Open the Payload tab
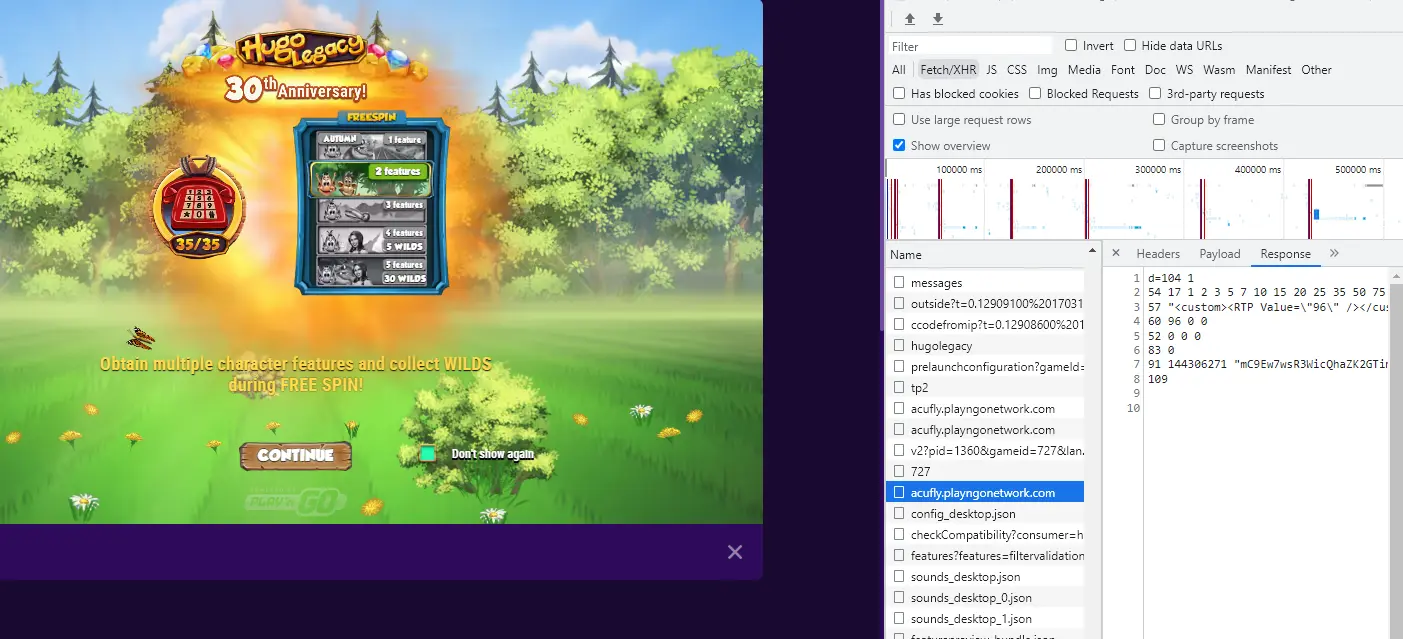The image size is (1403, 639). click(x=1220, y=254)
